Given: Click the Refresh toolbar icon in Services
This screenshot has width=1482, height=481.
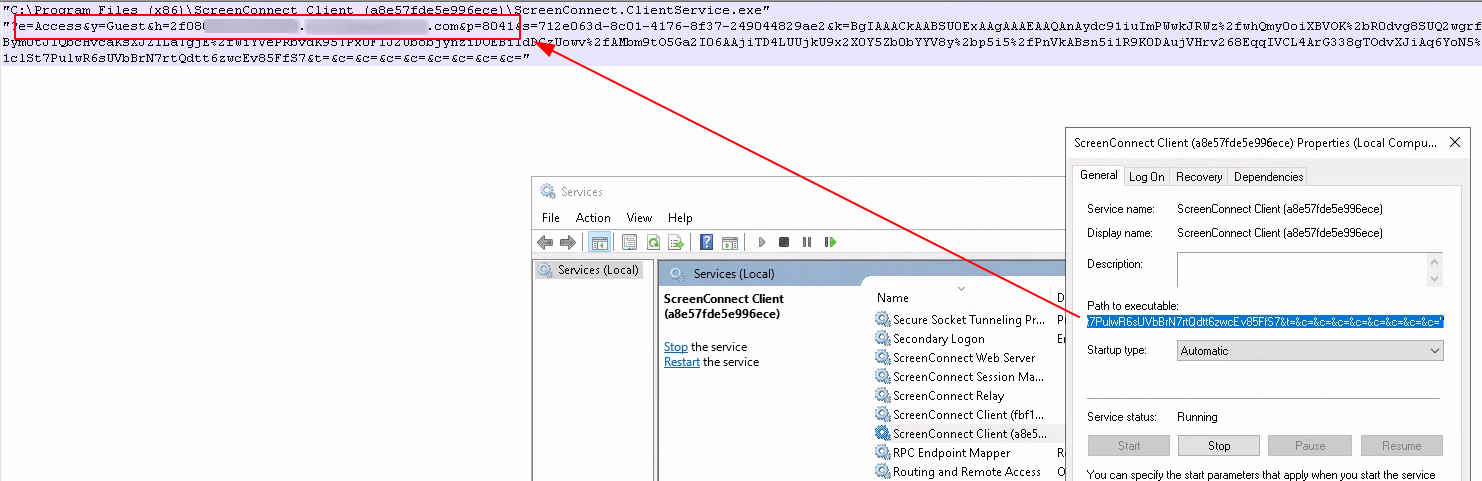Looking at the screenshot, I should pyautogui.click(x=653, y=242).
